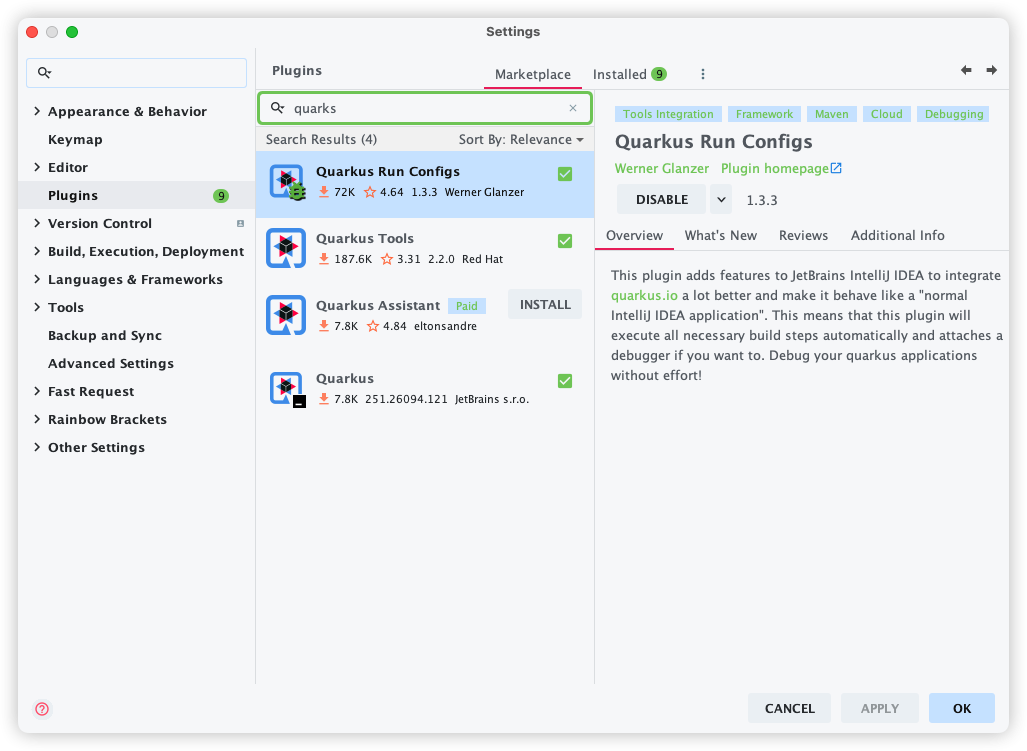Expand the Tools settings node
The height and width of the screenshot is (751, 1027).
37,307
